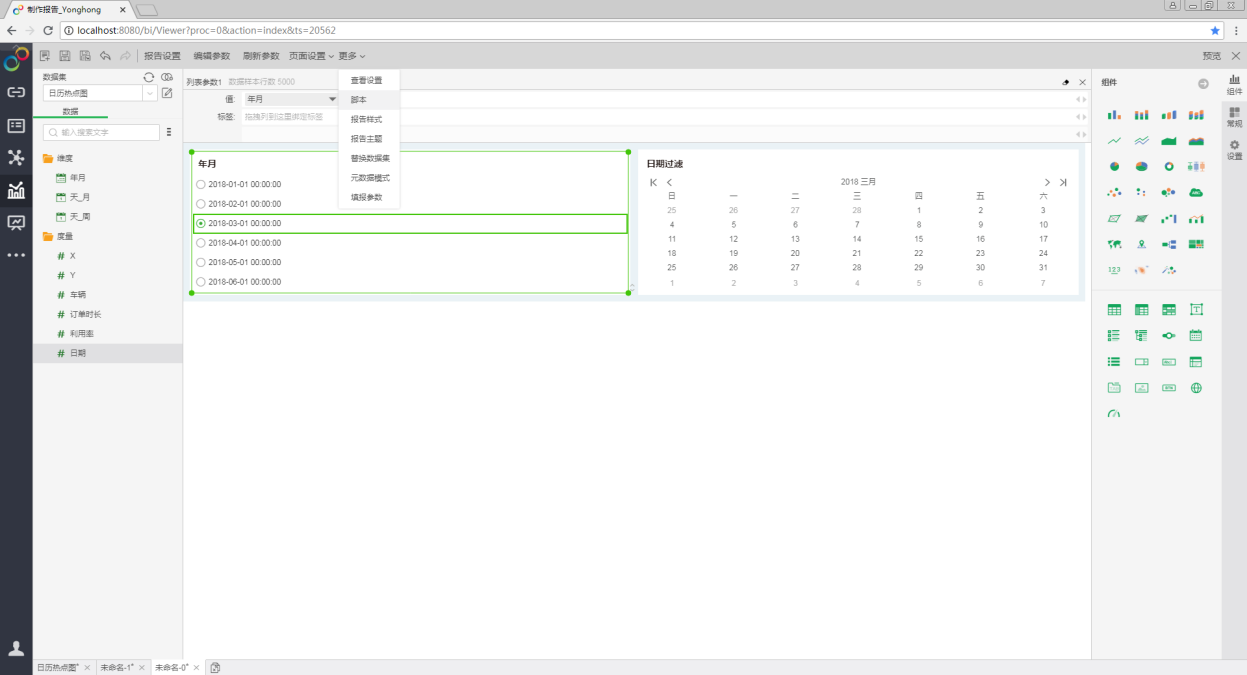This screenshot has height=675, width=1247.
Task: Open the user profile icon in sidebar
Action: (16, 648)
